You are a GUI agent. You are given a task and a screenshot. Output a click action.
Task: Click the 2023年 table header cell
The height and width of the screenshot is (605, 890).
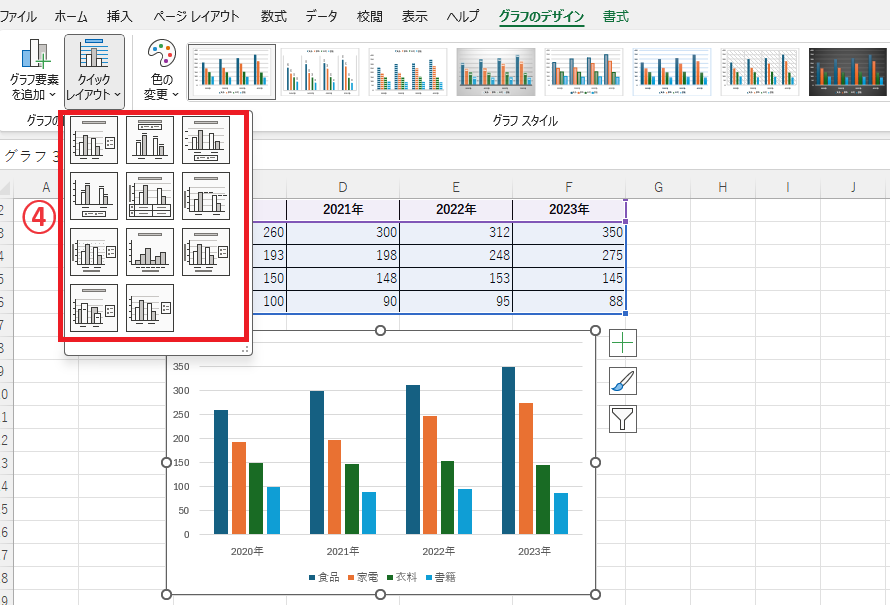[569, 209]
